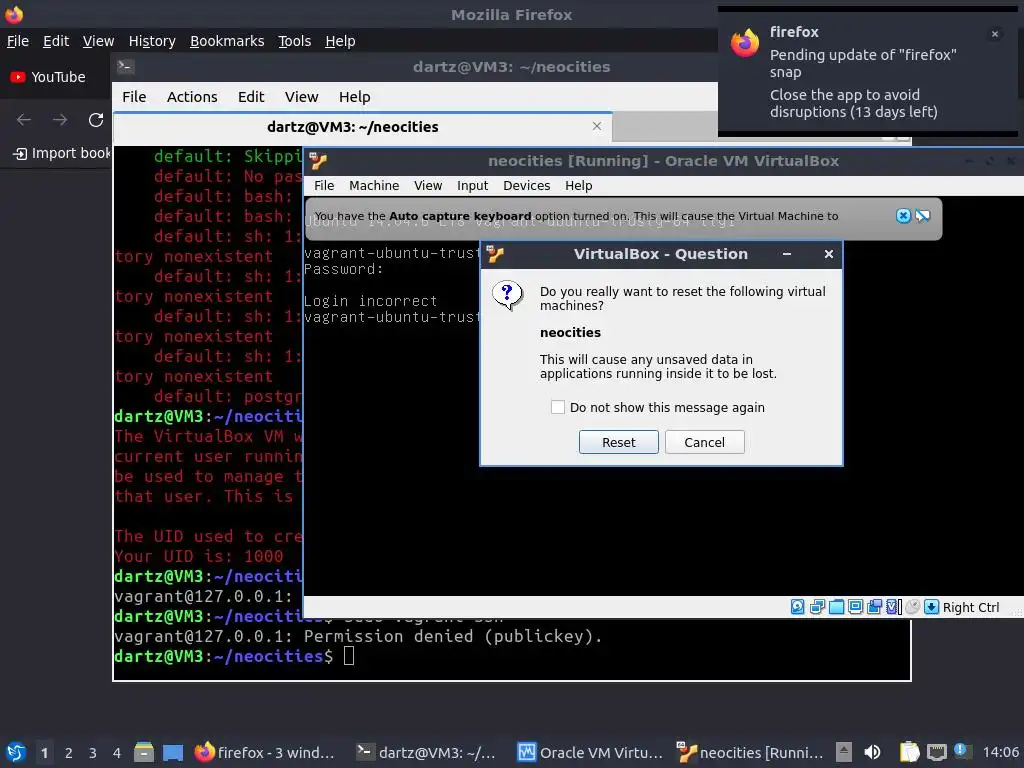The width and height of the screenshot is (1024, 768).
Task: Click the Cancel button in Question dialog
Action: 704,442
